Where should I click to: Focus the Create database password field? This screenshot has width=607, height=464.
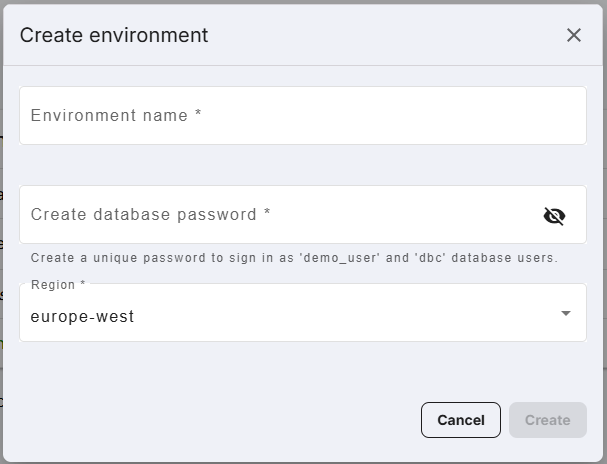(280, 215)
